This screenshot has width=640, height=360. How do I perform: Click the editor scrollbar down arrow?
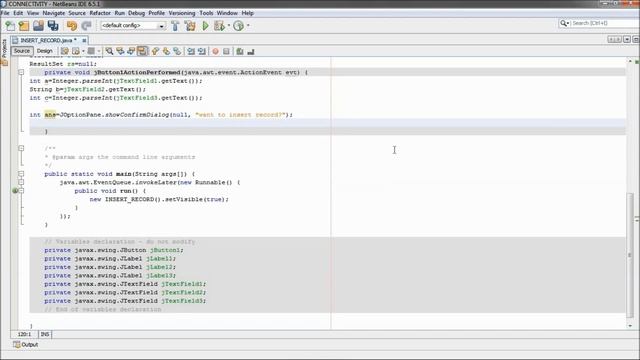coord(630,326)
